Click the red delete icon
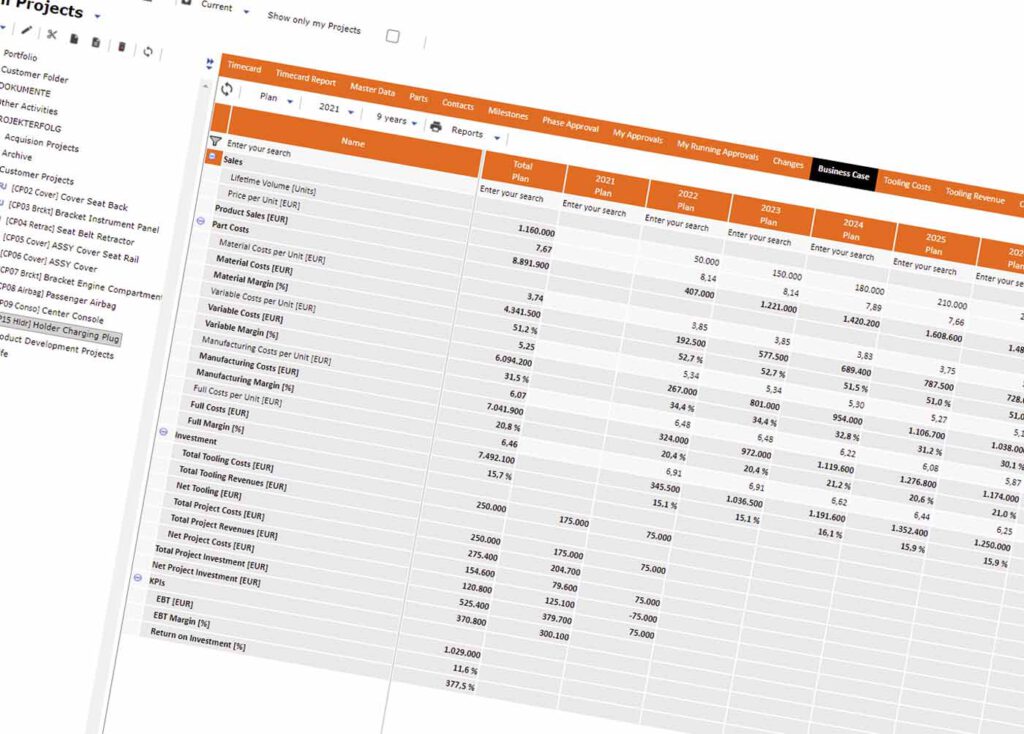The height and width of the screenshot is (734, 1024). pyautogui.click(x=121, y=46)
